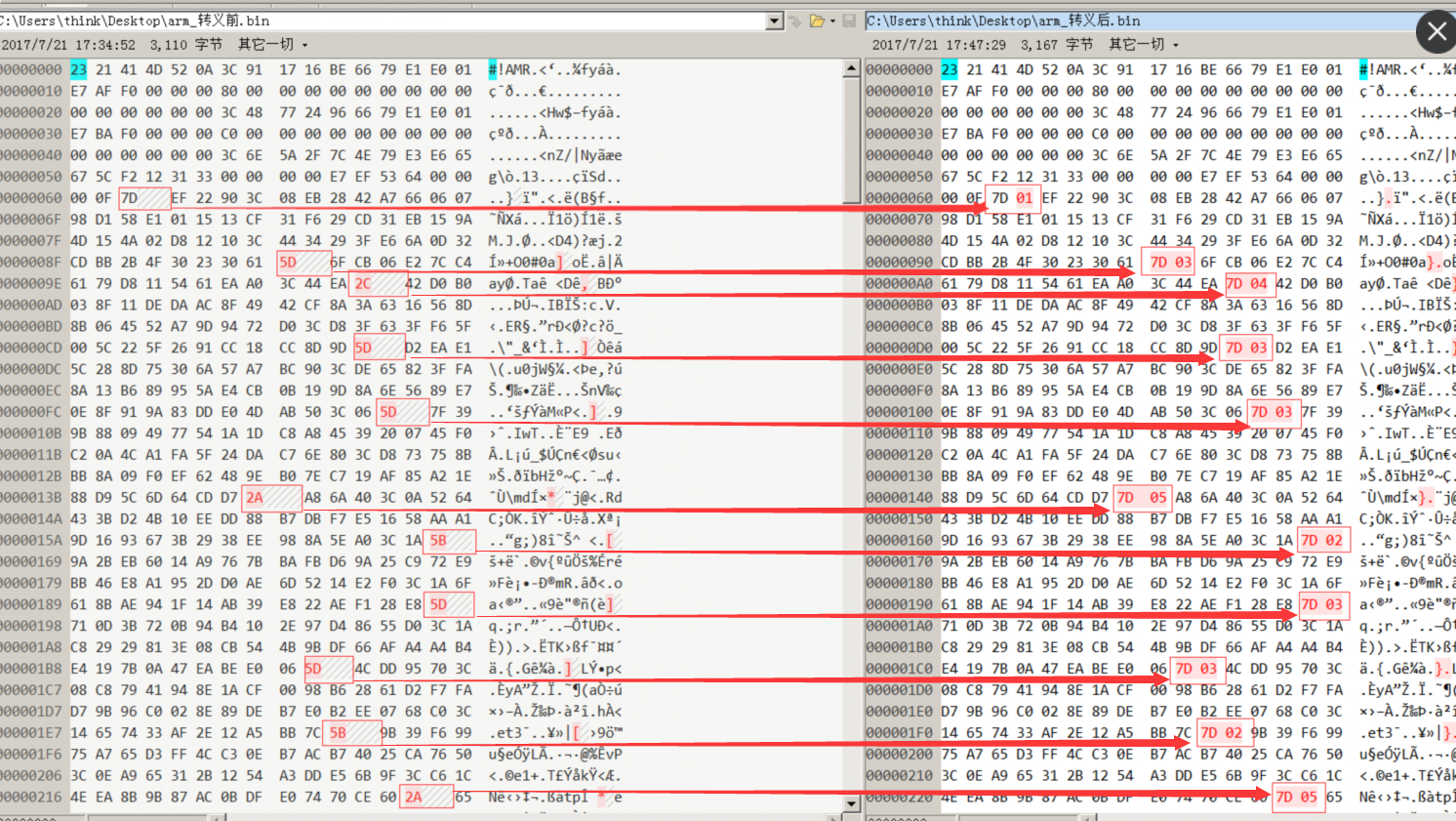The image size is (1456, 821).
Task: Click the left pane scrollbar down arrow
Action: coord(852,804)
